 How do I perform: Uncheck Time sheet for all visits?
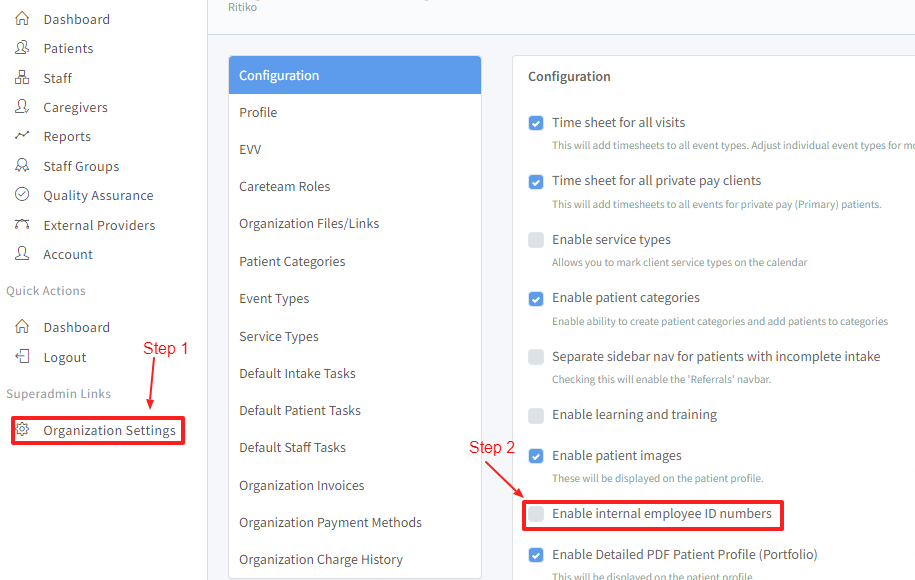click(536, 123)
